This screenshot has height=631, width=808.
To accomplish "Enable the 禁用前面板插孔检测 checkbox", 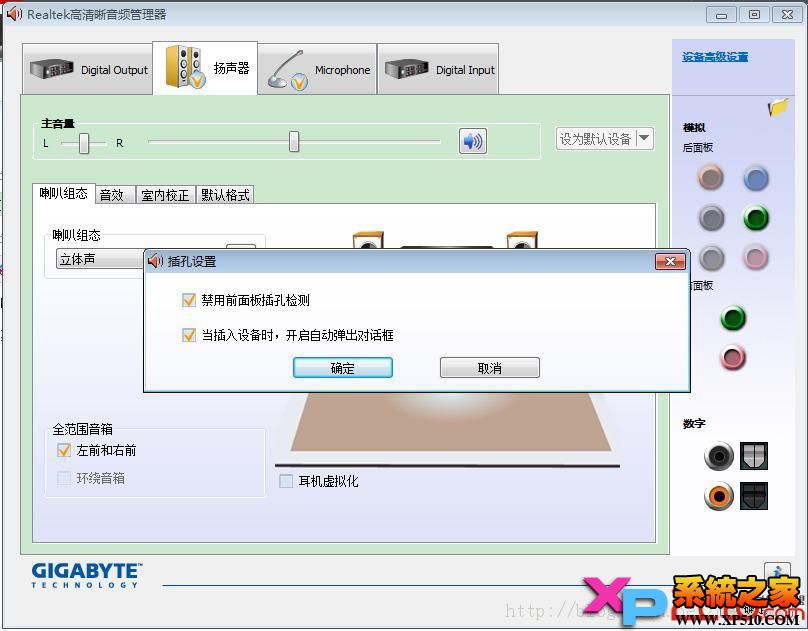I will click(x=189, y=299).
